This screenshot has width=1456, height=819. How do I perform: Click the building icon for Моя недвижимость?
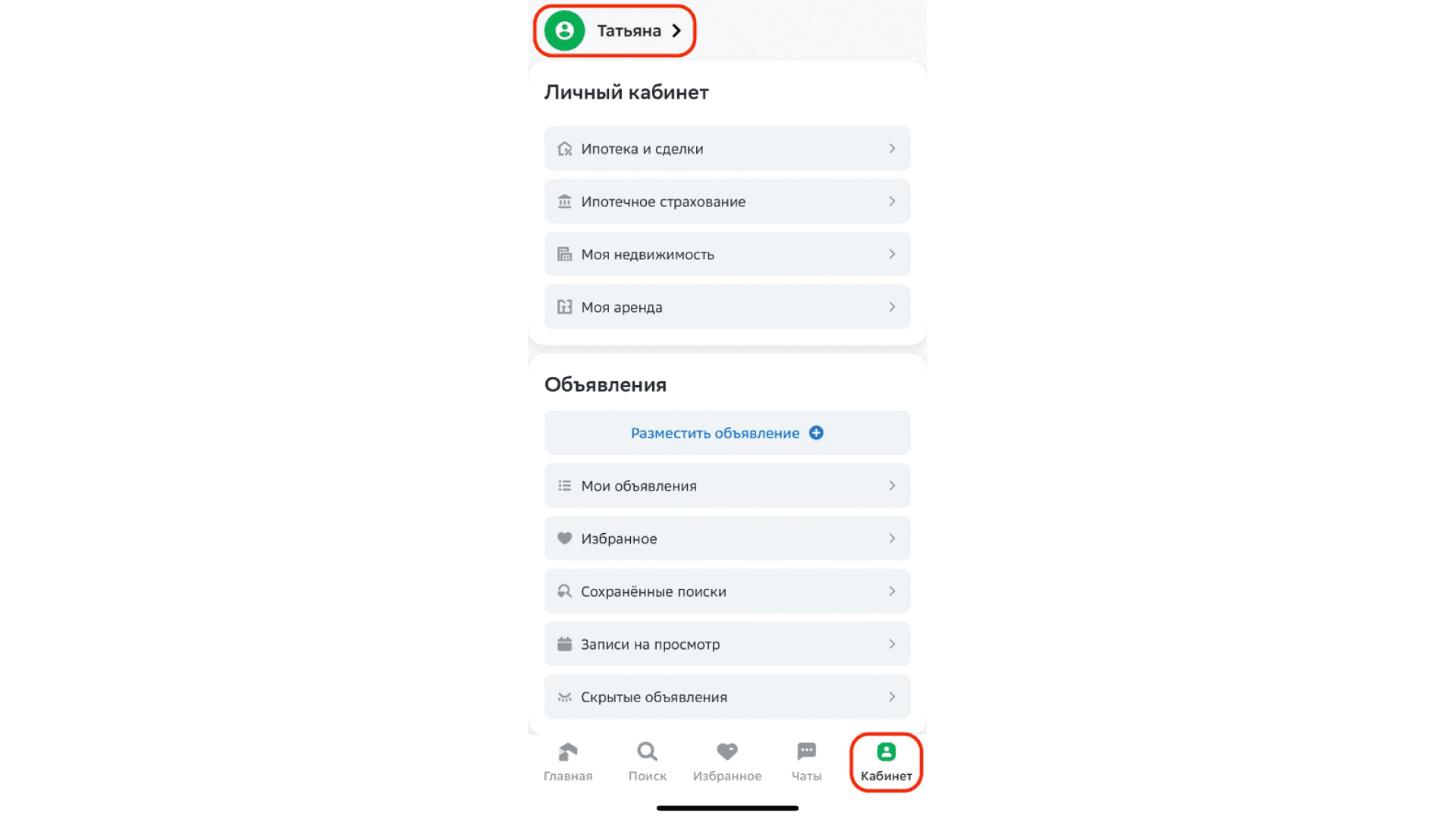565,254
